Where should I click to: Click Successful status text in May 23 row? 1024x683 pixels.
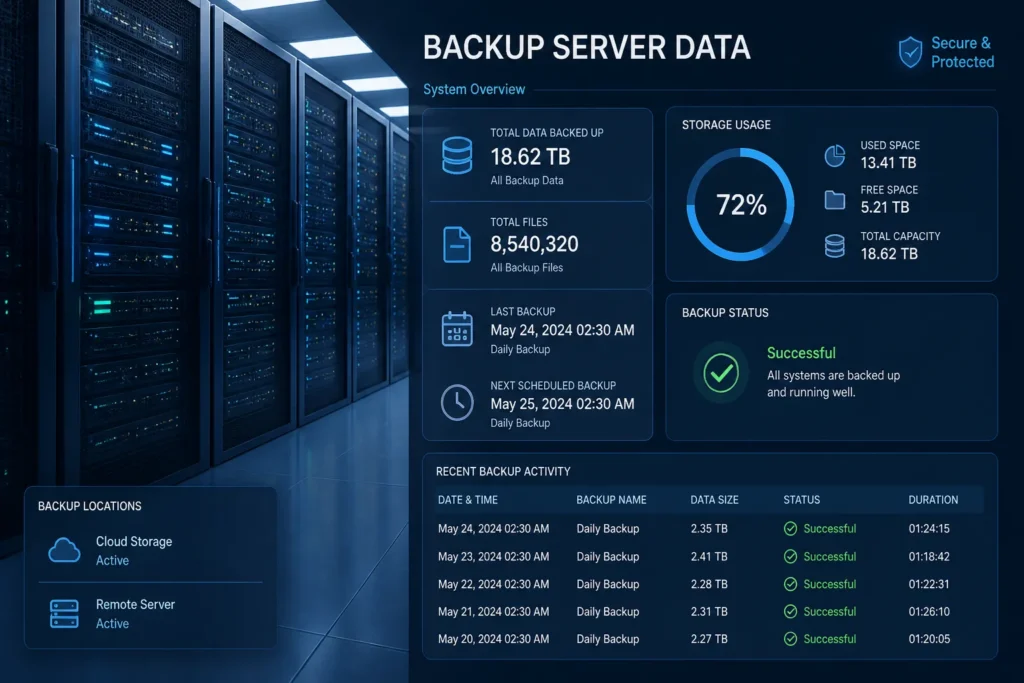(829, 556)
